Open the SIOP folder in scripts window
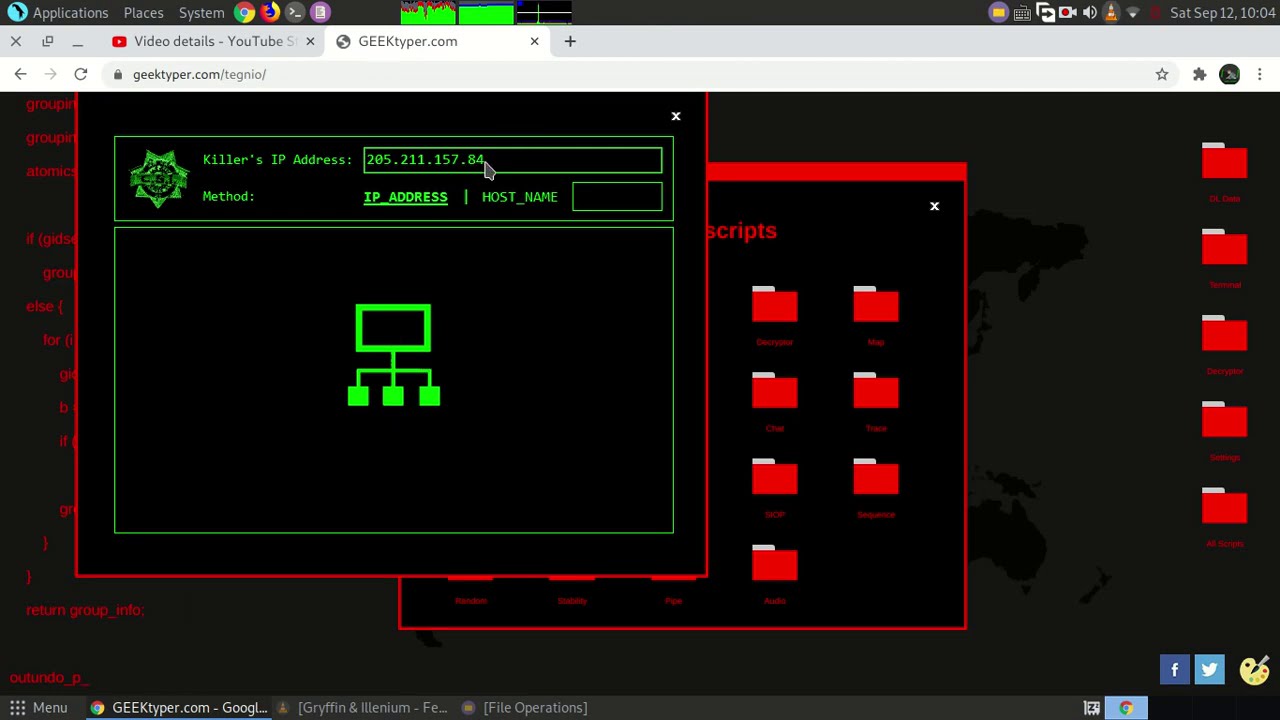Viewport: 1280px width, 720px height. point(775,478)
